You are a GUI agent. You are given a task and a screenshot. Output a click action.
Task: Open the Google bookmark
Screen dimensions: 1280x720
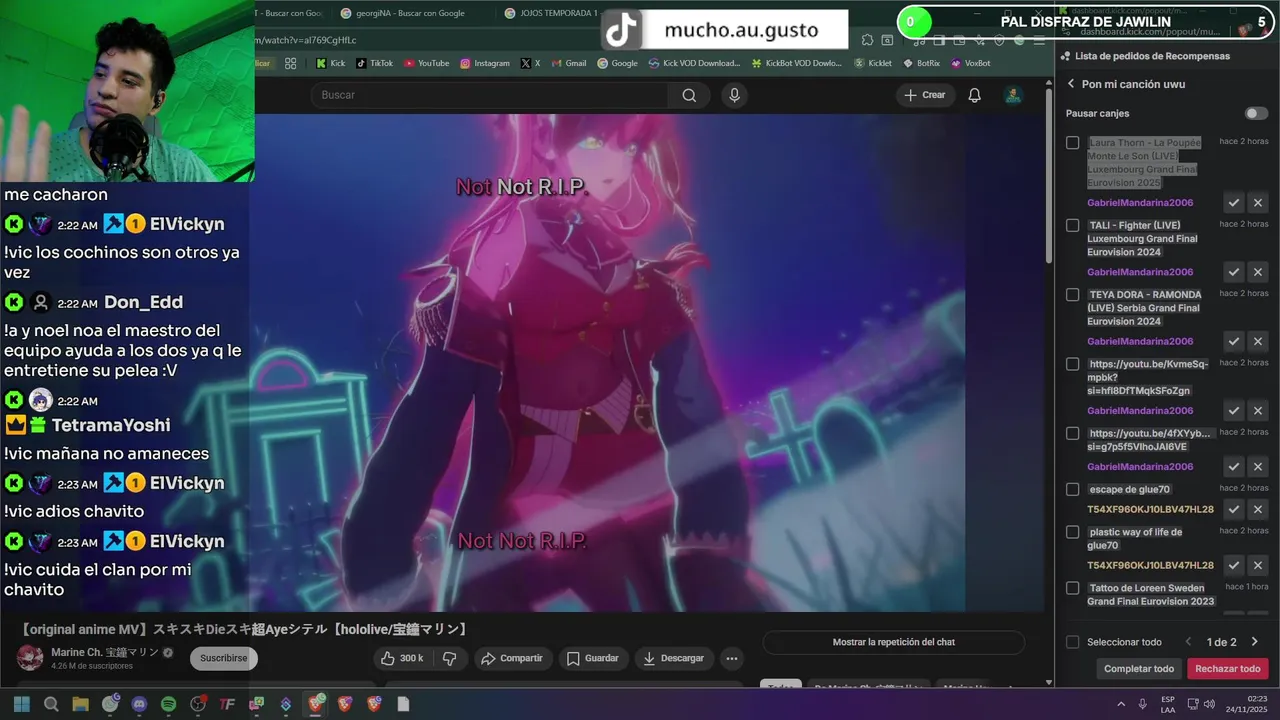617,63
